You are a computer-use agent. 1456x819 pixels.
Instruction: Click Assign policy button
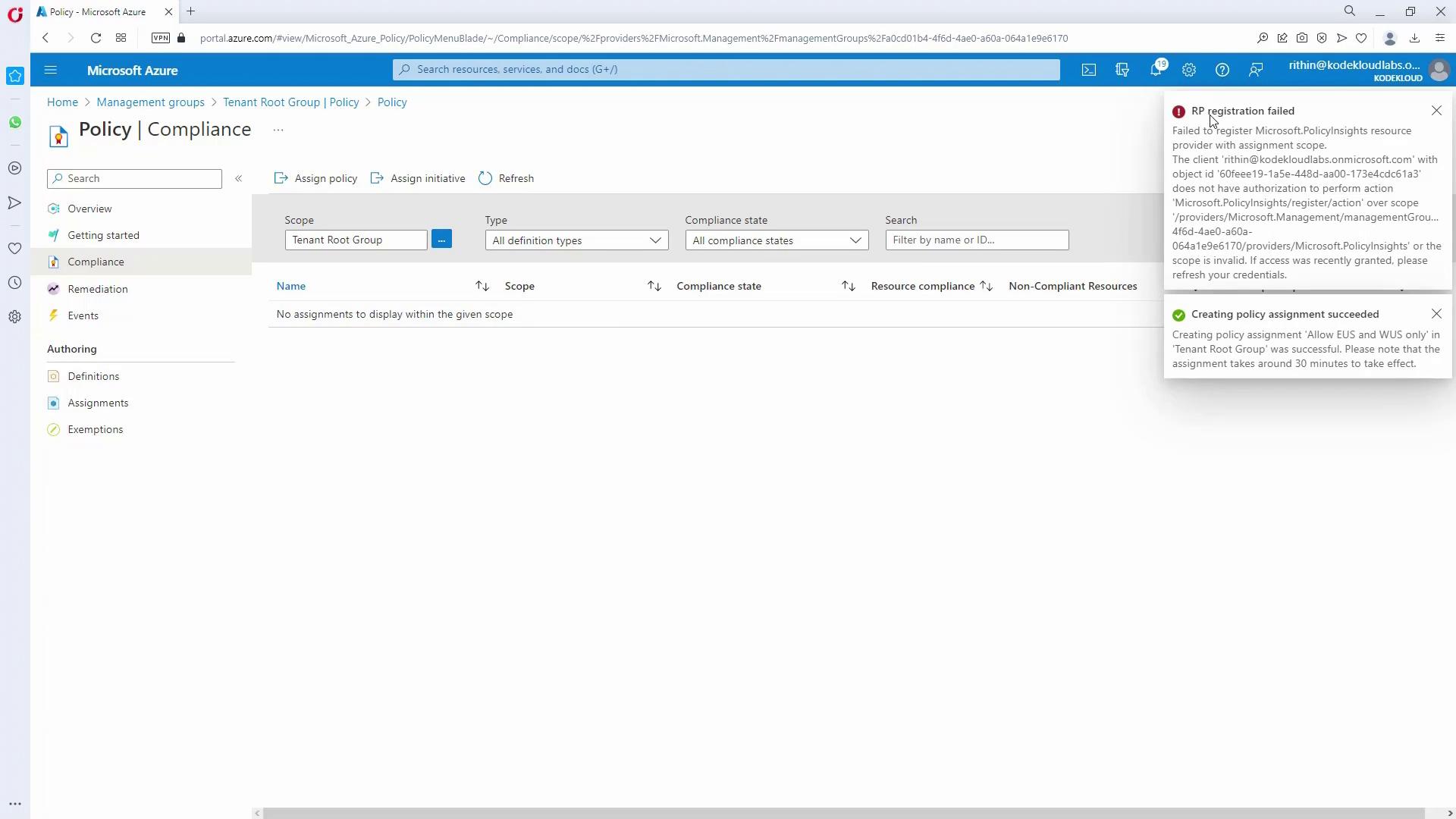316,178
